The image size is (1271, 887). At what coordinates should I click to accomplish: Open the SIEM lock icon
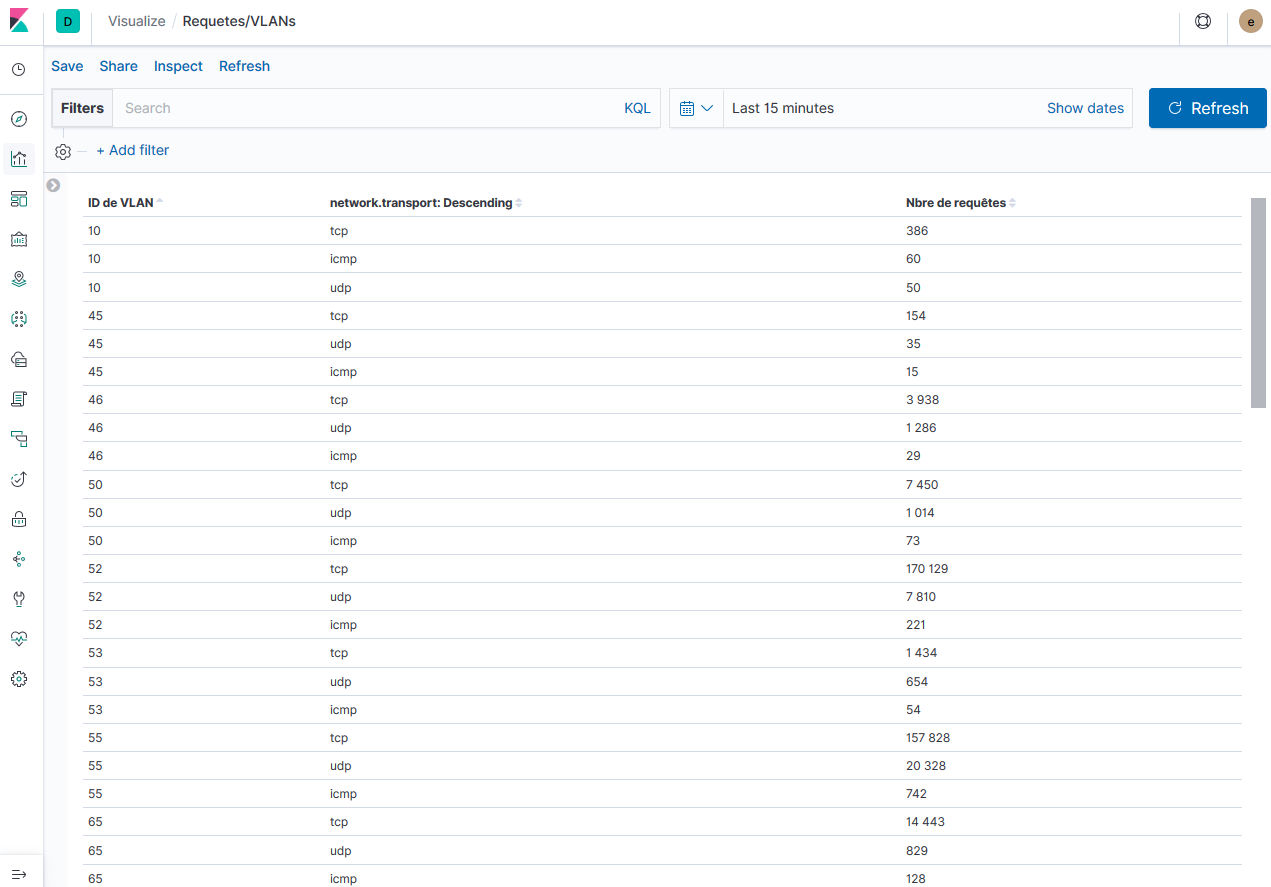tap(19, 519)
